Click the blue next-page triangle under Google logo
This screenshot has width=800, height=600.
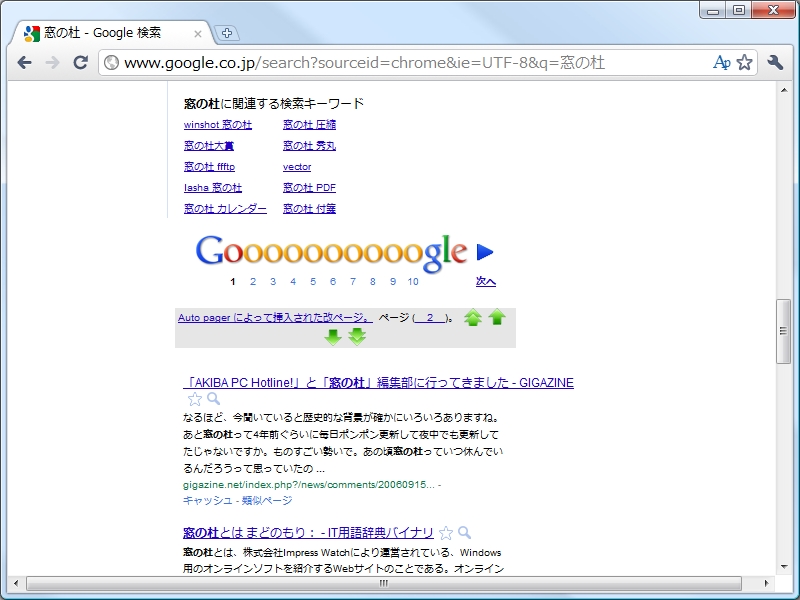point(482,251)
